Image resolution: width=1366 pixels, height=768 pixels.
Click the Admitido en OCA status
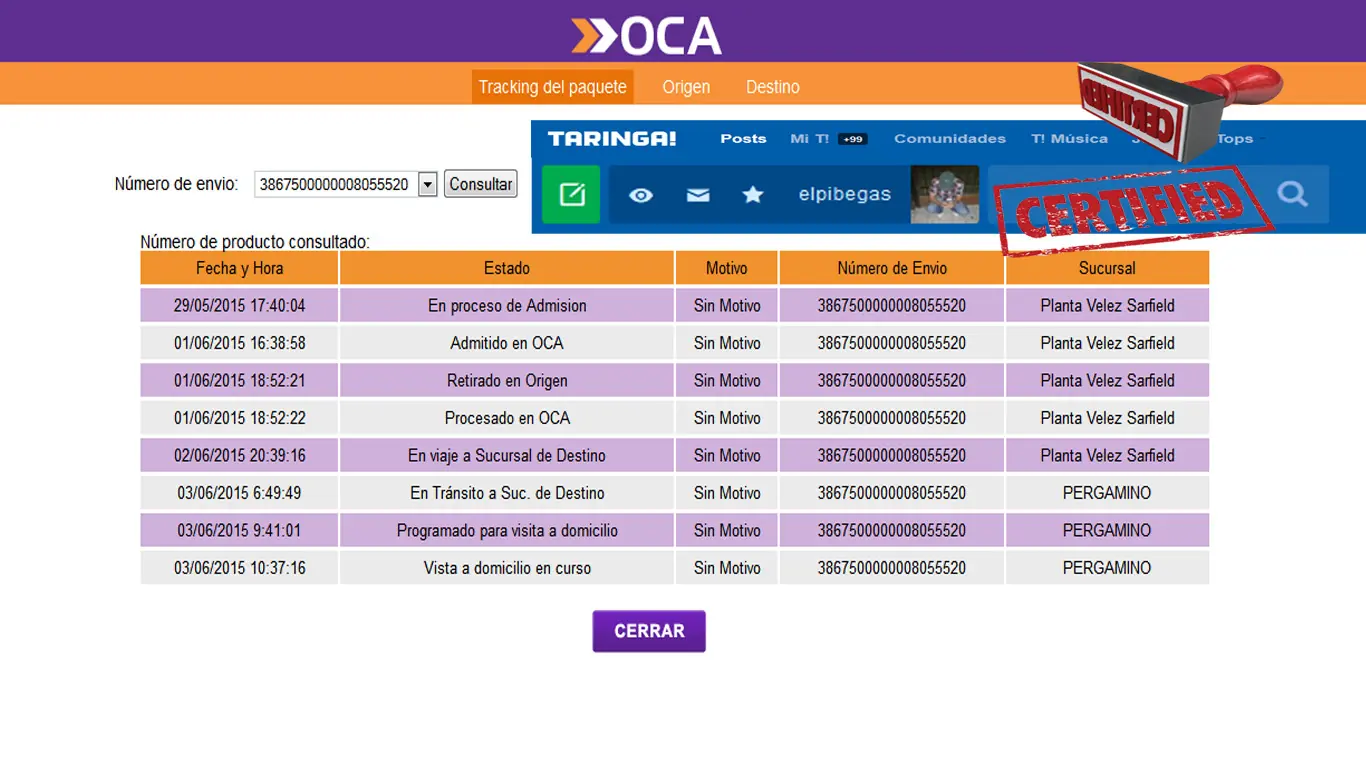(507, 343)
